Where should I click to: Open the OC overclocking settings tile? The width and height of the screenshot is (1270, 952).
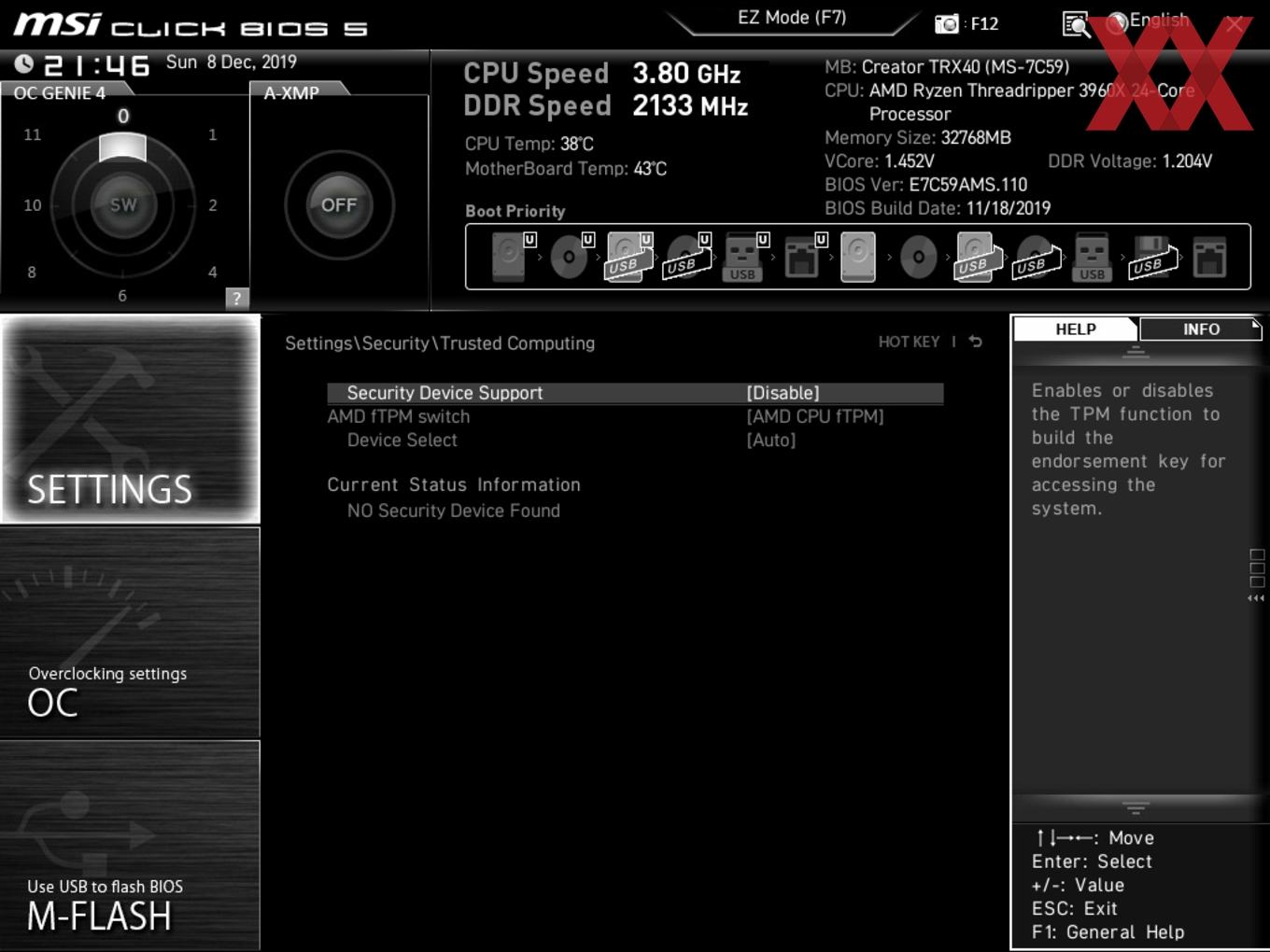point(130,633)
